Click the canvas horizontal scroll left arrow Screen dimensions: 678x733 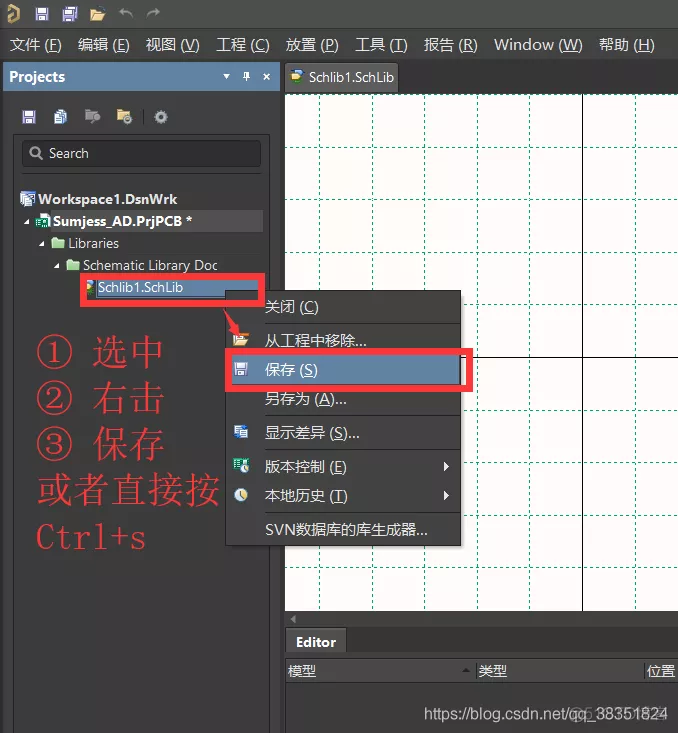point(293,619)
